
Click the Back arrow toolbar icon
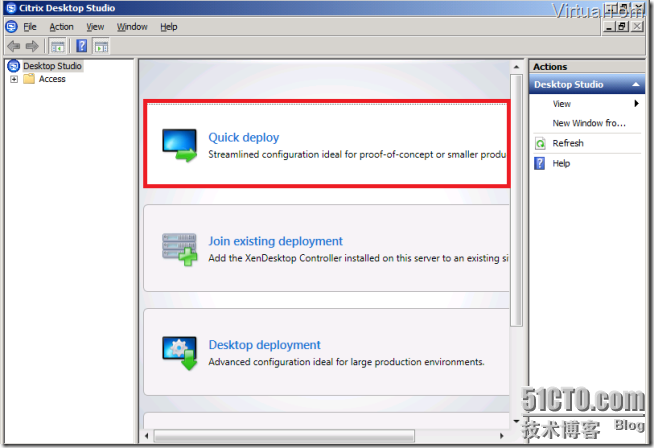pyautogui.click(x=14, y=46)
